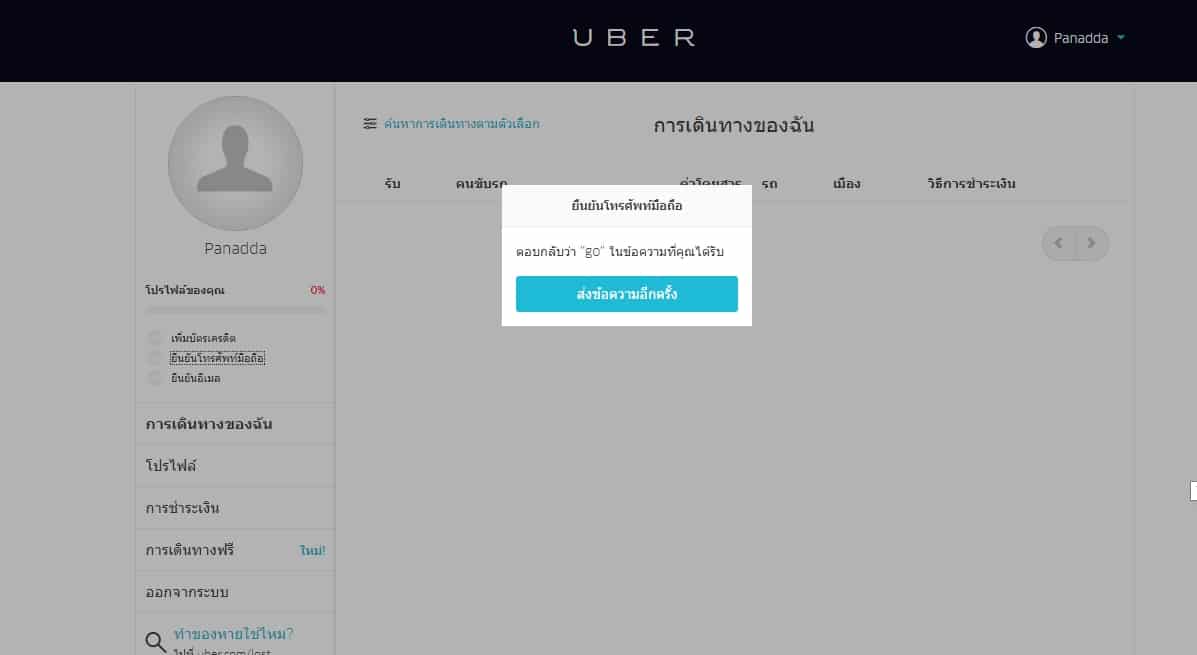Click the ส่งข้อความอีกครั้ง resend button
Screen dimensions: 1197x655
(627, 294)
